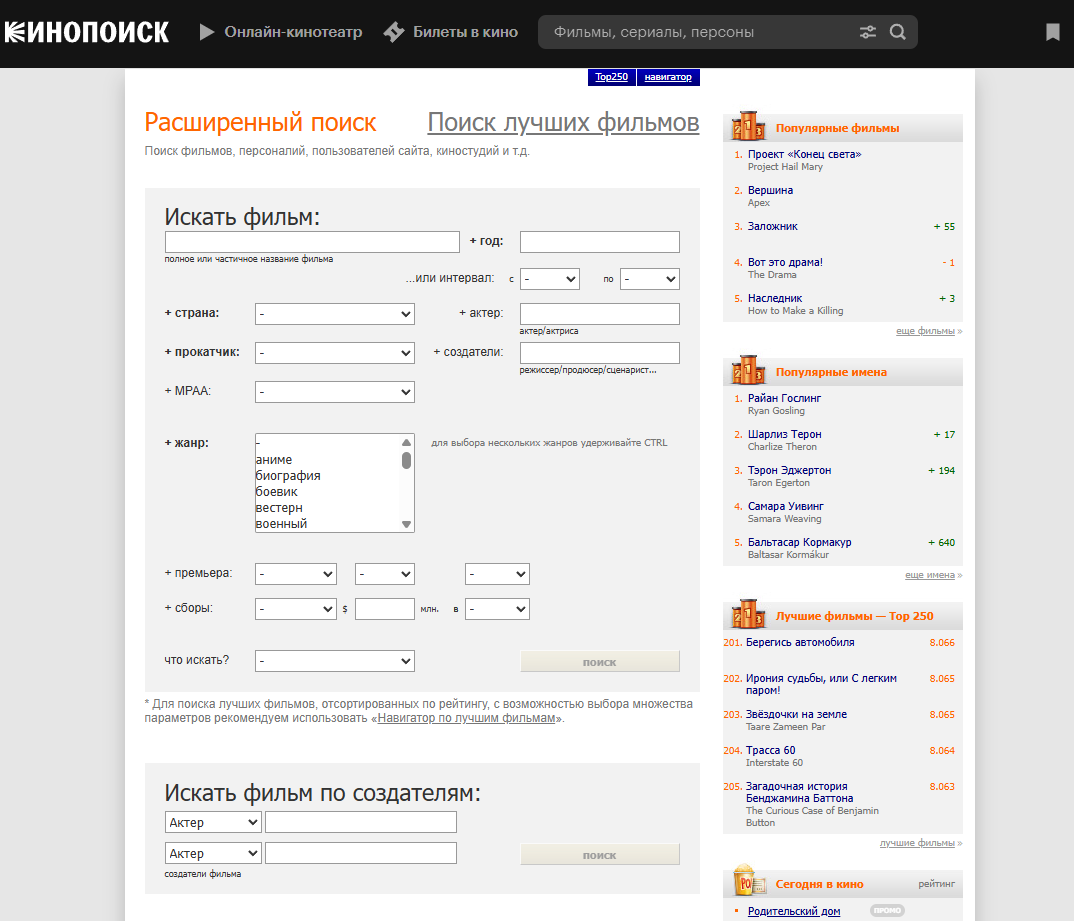Open Берегись автомобиля film link
The width and height of the screenshot is (1074, 921).
[x=800, y=642]
